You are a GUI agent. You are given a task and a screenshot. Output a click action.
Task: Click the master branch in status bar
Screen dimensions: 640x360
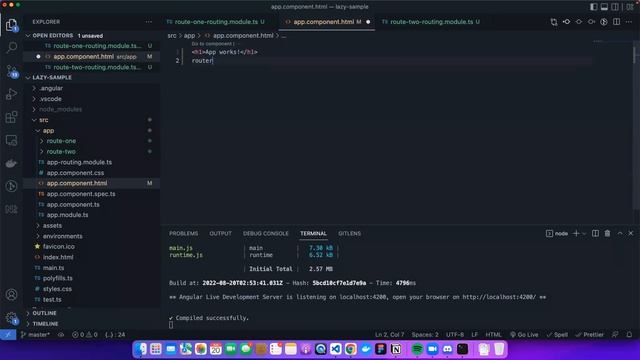36,334
